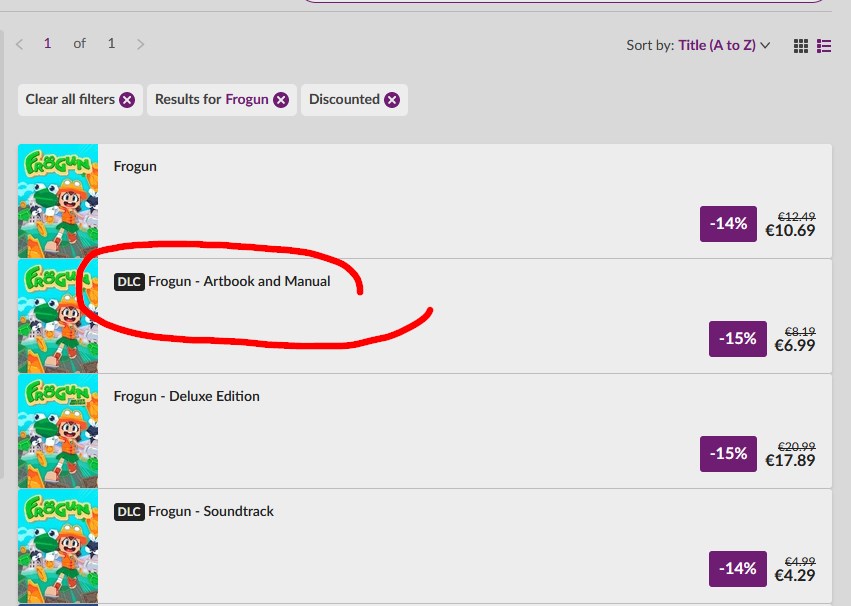Click the DLC tag on Artbook and Manual
The width and height of the screenshot is (851, 606).
point(129,282)
